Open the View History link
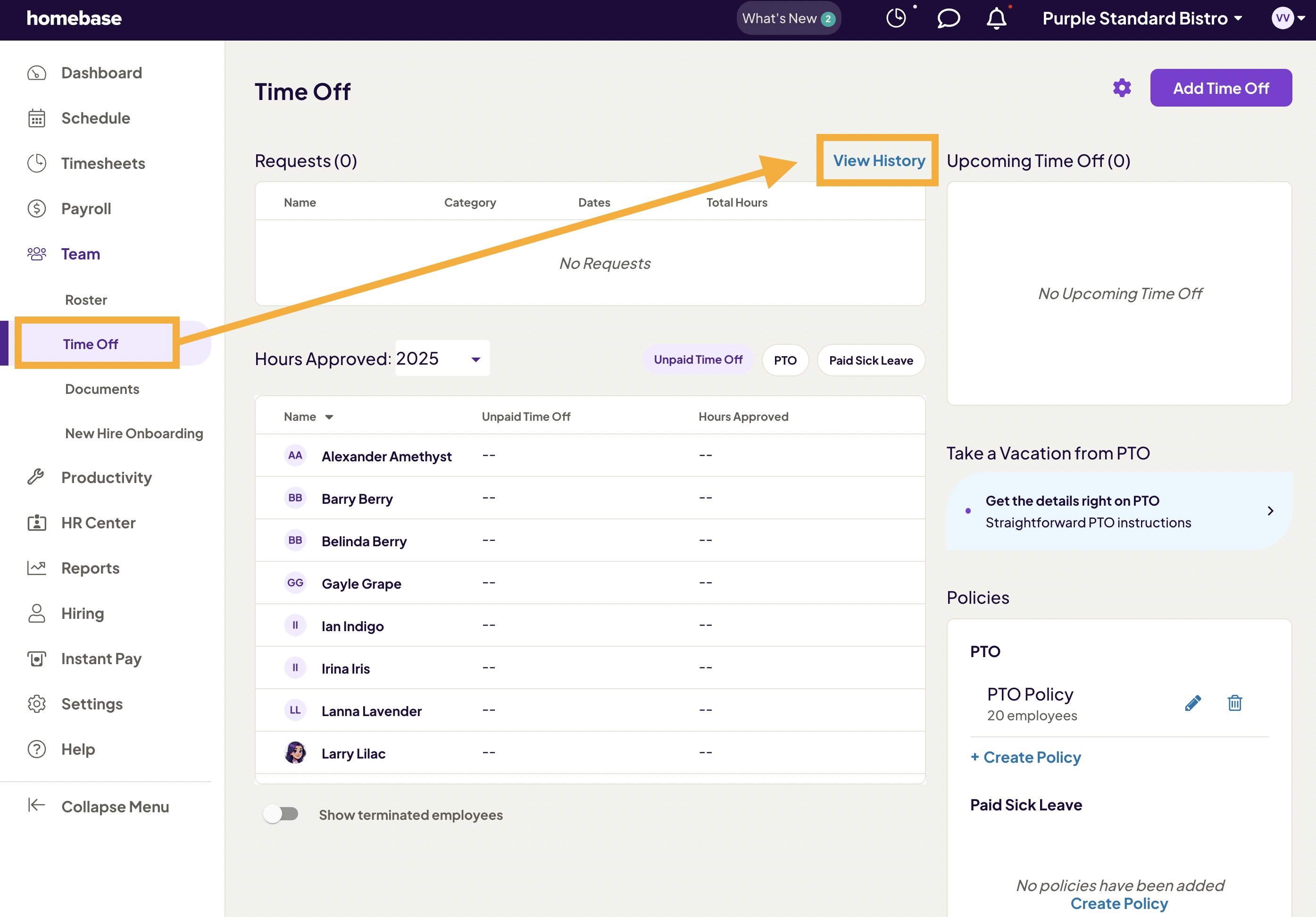This screenshot has width=1316, height=917. tap(879, 160)
